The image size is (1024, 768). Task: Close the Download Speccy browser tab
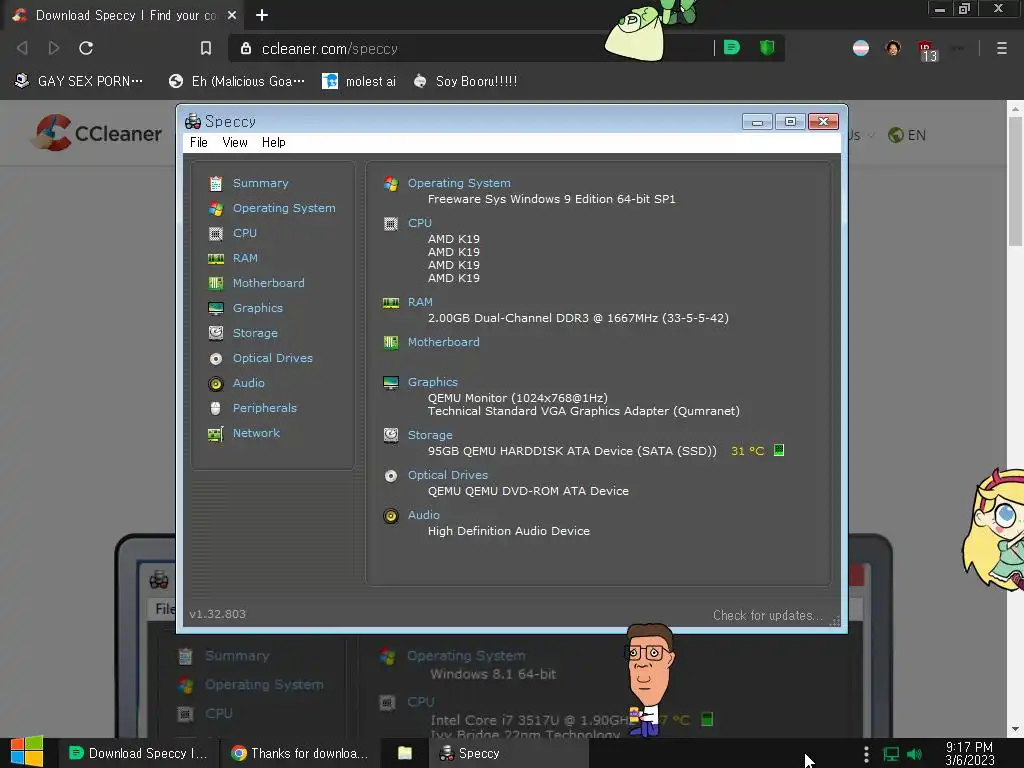pyautogui.click(x=232, y=15)
